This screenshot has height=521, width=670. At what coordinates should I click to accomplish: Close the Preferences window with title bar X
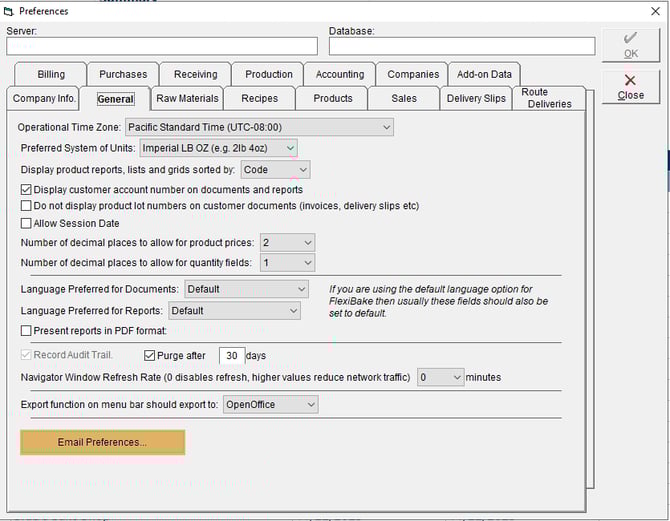click(x=655, y=11)
